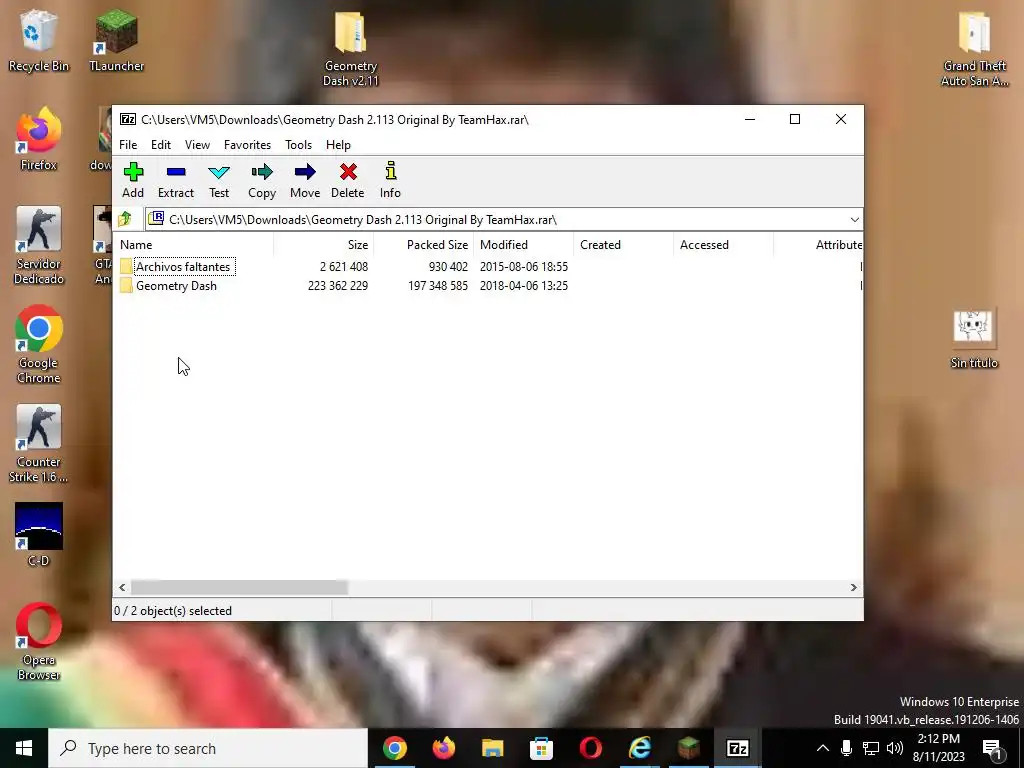Select the Counter Strike 1.6 desktop shortcut
The width and height of the screenshot is (1024, 768).
click(x=39, y=443)
